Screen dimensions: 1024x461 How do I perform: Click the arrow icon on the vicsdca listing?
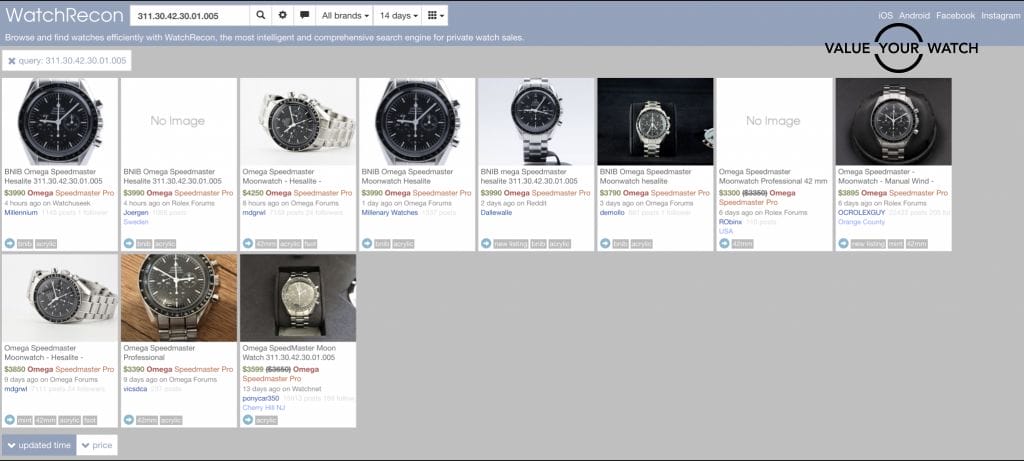pos(129,420)
